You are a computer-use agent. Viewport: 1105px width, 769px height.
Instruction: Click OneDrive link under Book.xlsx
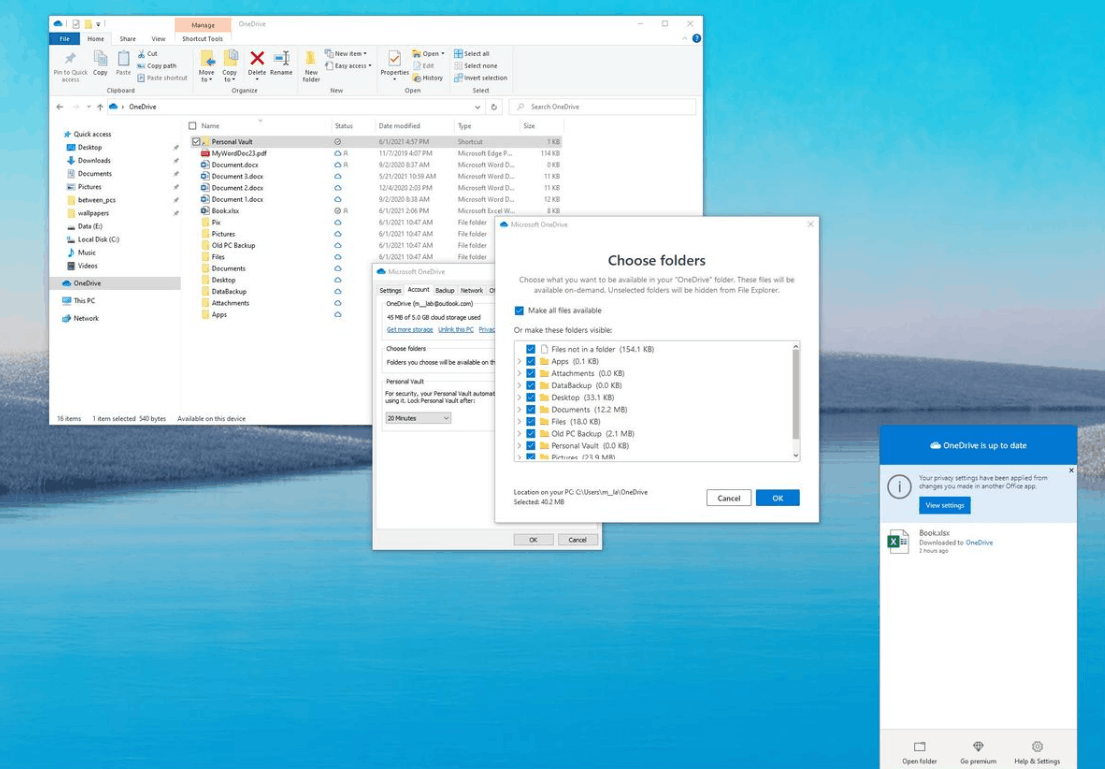979,543
